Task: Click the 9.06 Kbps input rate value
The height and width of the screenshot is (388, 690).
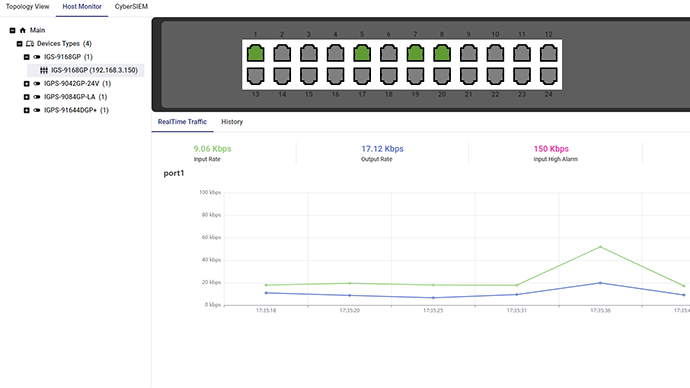Action: (212, 149)
